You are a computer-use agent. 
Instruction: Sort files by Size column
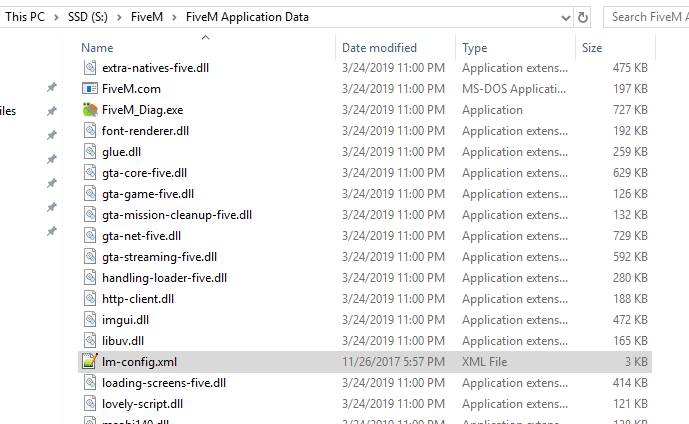pyautogui.click(x=592, y=47)
